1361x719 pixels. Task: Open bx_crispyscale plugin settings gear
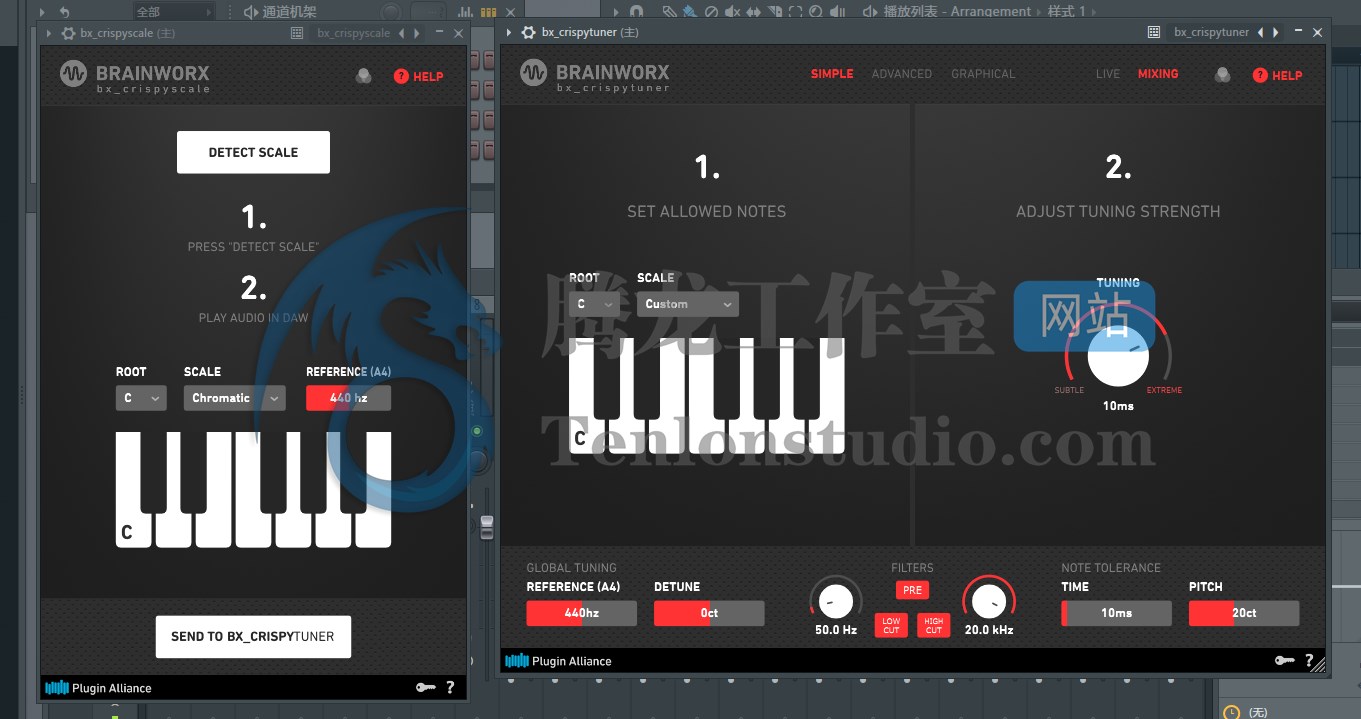point(68,33)
